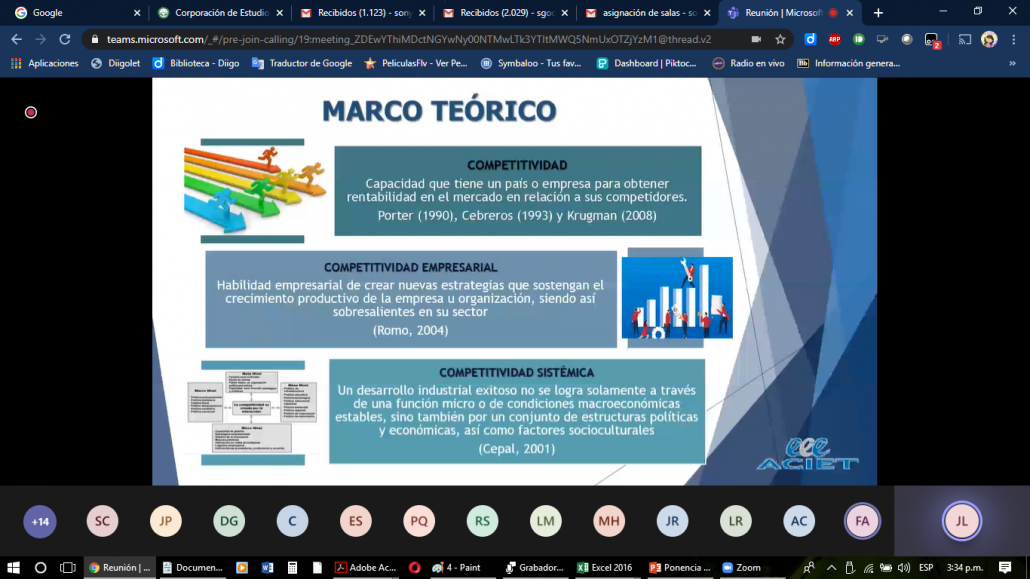Select participant avatar FA

pyautogui.click(x=862, y=521)
